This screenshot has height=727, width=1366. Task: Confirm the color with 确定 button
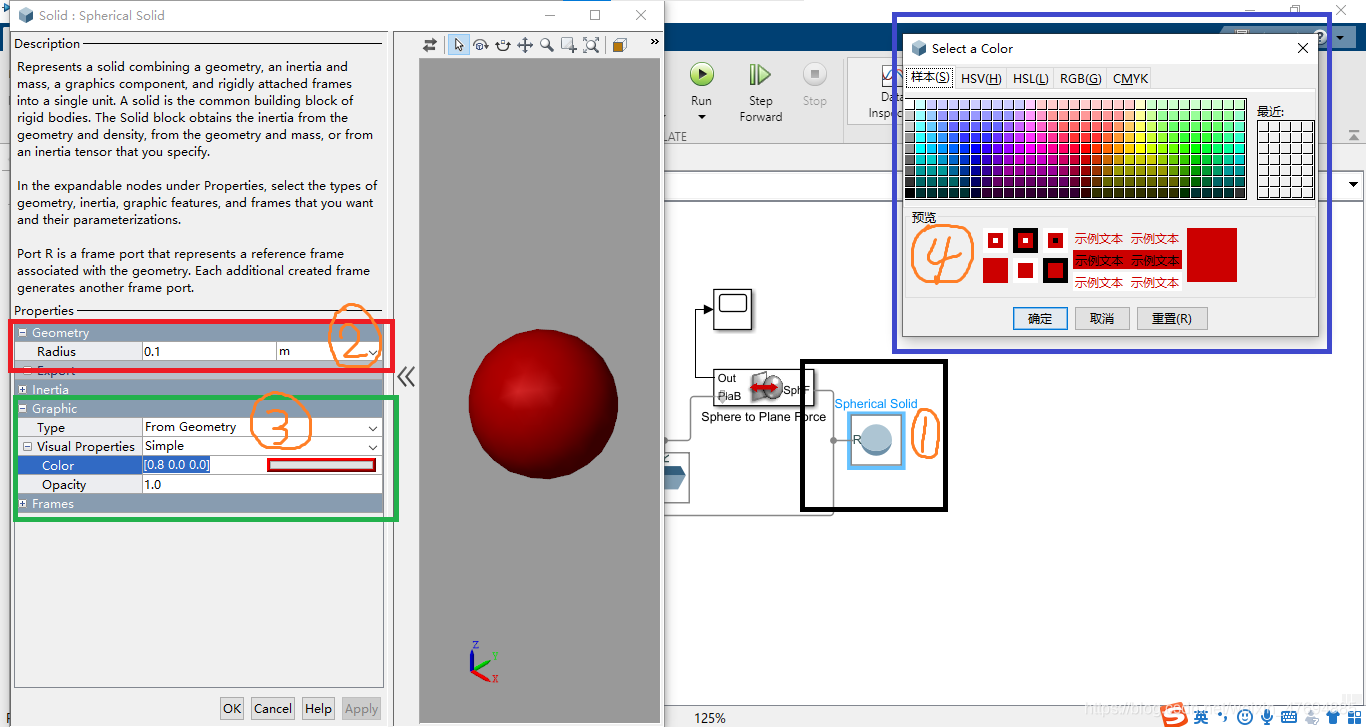tap(1040, 318)
